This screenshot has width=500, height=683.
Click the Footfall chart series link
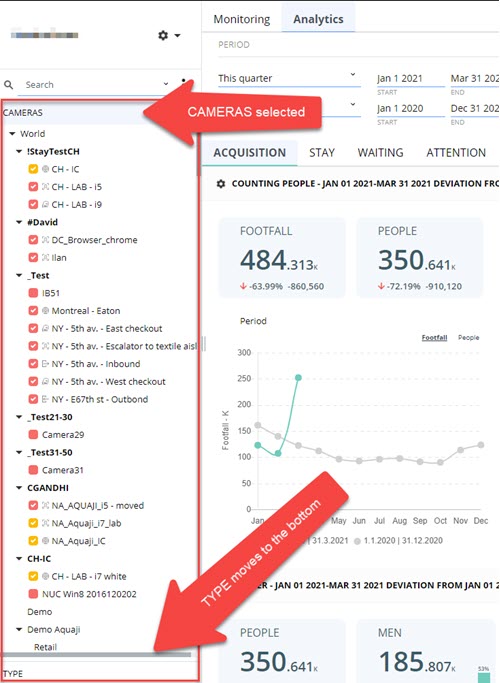click(x=434, y=338)
